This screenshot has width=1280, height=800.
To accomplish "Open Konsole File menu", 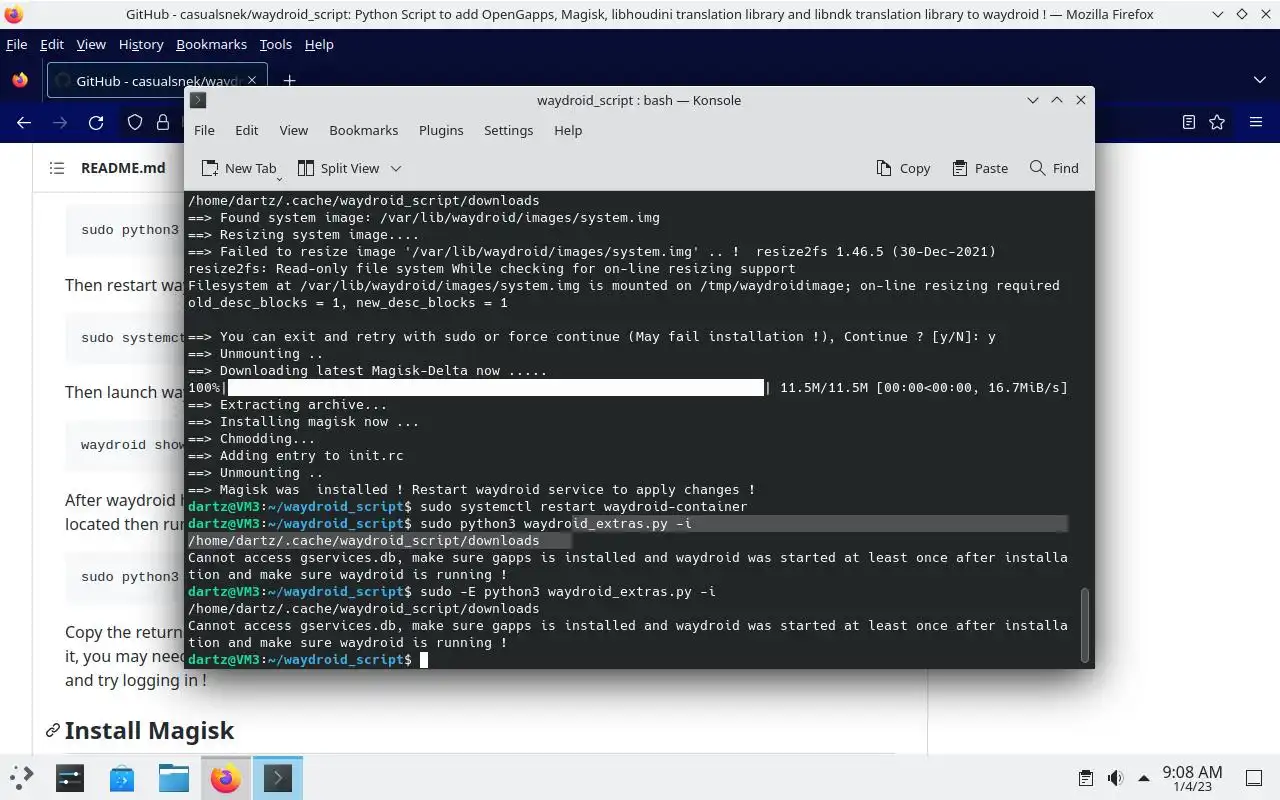I will pyautogui.click(x=204, y=130).
